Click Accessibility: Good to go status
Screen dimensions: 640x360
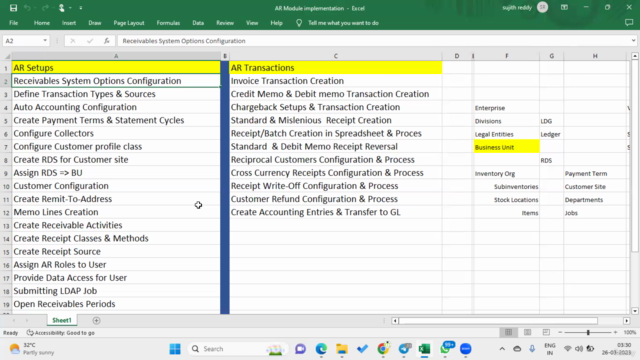coord(61,333)
